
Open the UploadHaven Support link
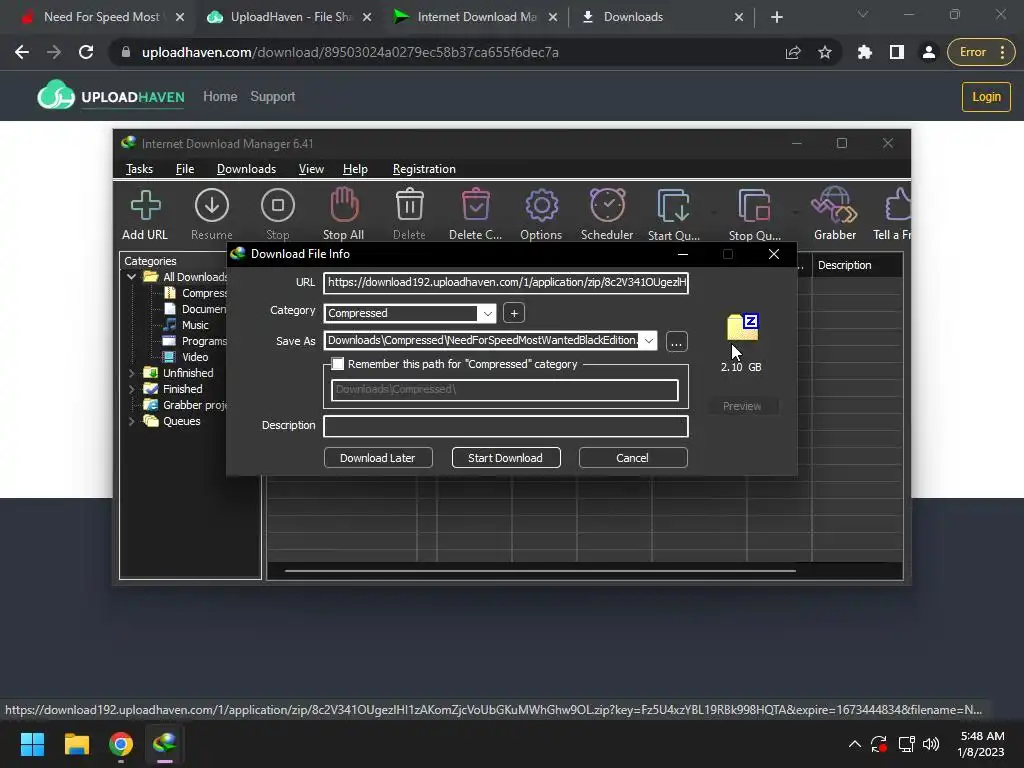(x=273, y=97)
